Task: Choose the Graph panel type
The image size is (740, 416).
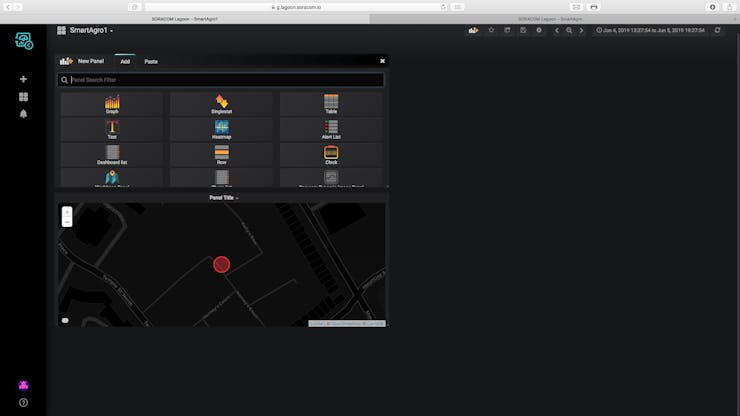Action: click(112, 104)
